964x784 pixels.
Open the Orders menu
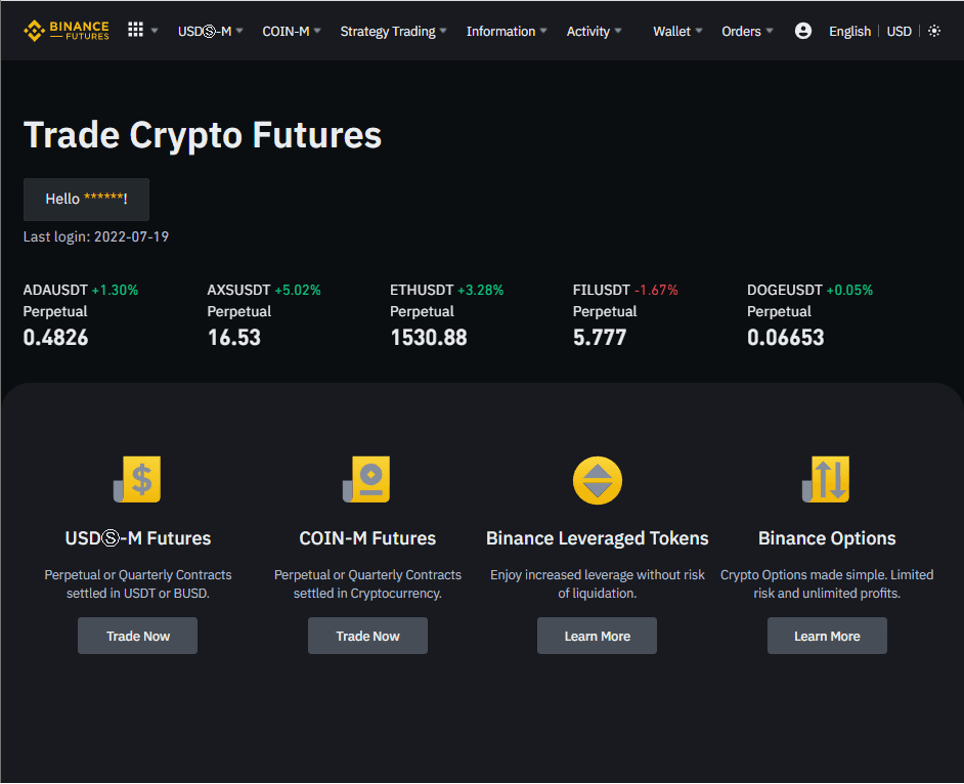point(747,31)
